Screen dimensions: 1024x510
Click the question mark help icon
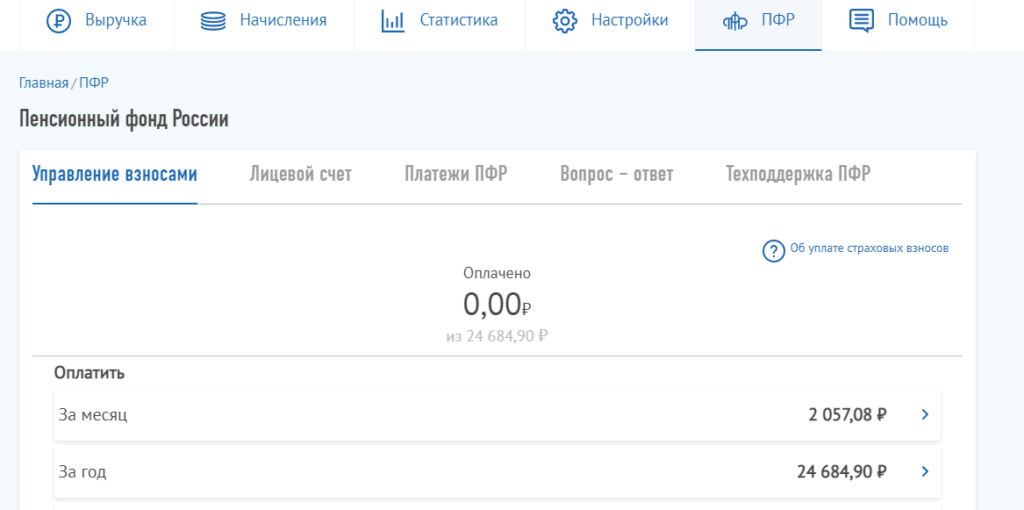click(x=773, y=251)
